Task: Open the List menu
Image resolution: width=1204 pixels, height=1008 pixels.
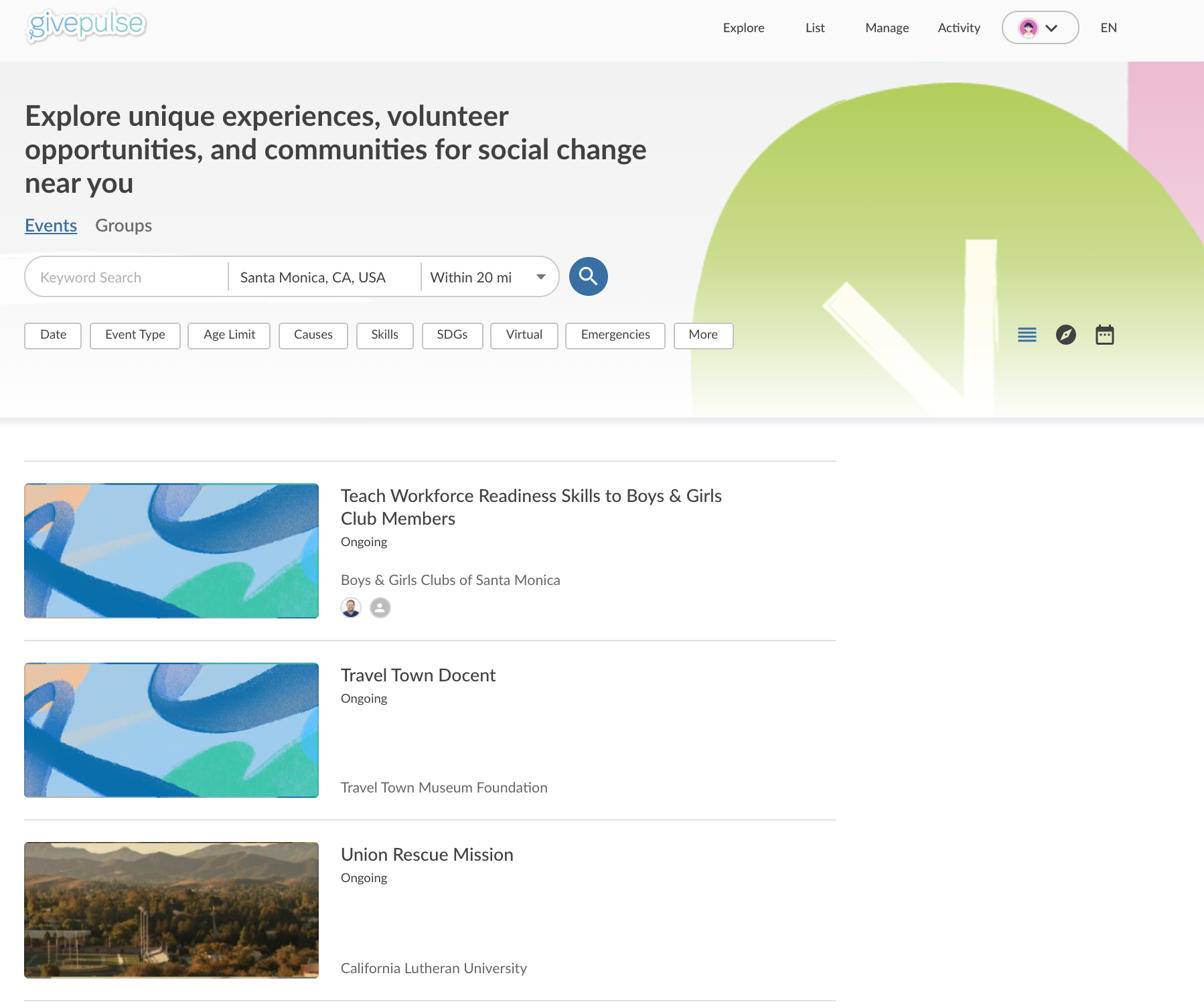Action: click(x=815, y=27)
